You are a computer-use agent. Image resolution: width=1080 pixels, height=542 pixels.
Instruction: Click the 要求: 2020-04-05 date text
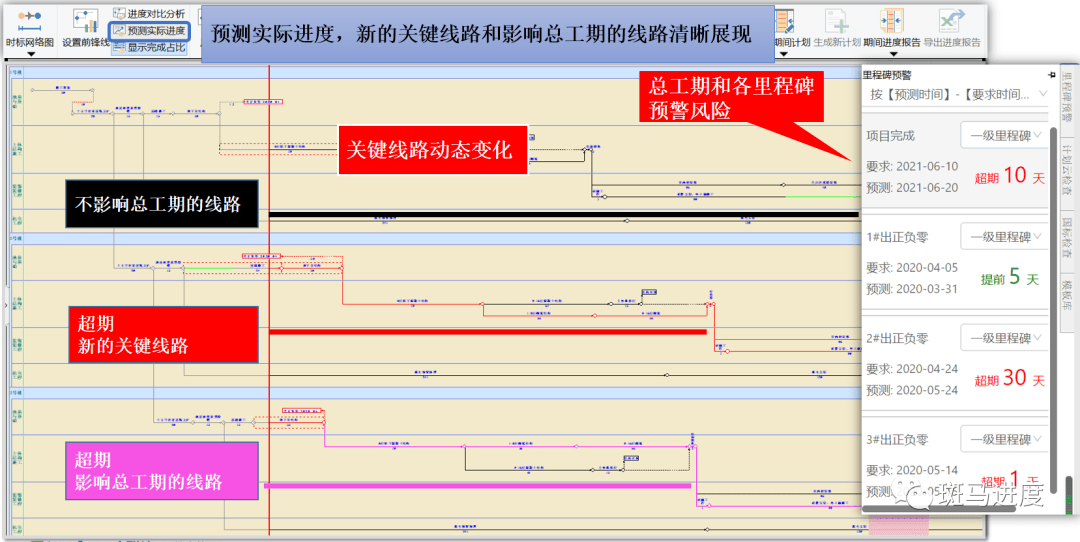click(x=912, y=267)
